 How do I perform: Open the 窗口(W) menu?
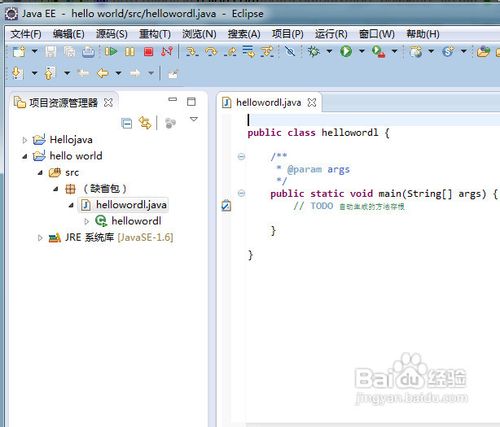pyautogui.click(x=377, y=34)
